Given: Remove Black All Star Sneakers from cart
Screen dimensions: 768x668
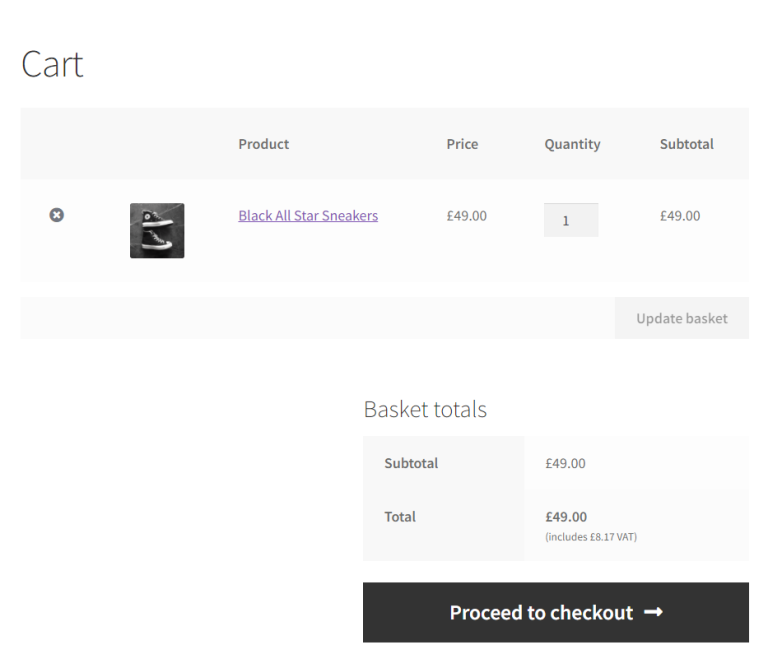Looking at the screenshot, I should pyautogui.click(x=57, y=215).
